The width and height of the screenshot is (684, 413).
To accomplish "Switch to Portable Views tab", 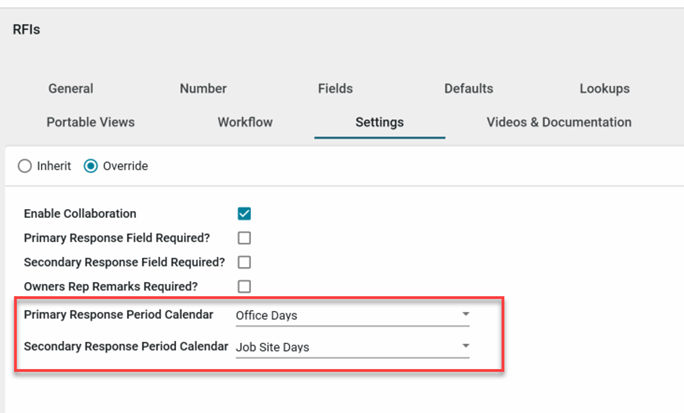I will pos(90,122).
